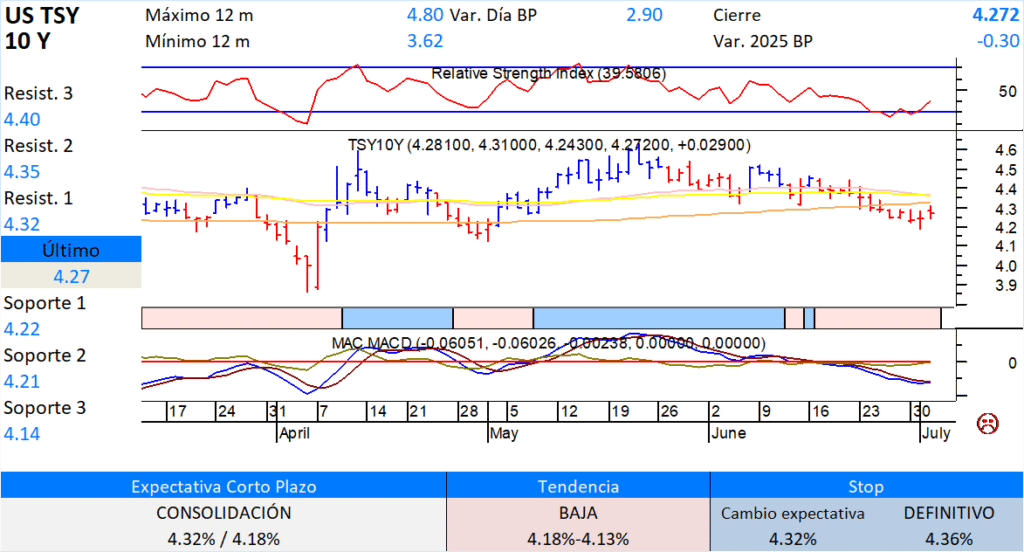
Task: Click the 'Stop' header
Action: (866, 487)
